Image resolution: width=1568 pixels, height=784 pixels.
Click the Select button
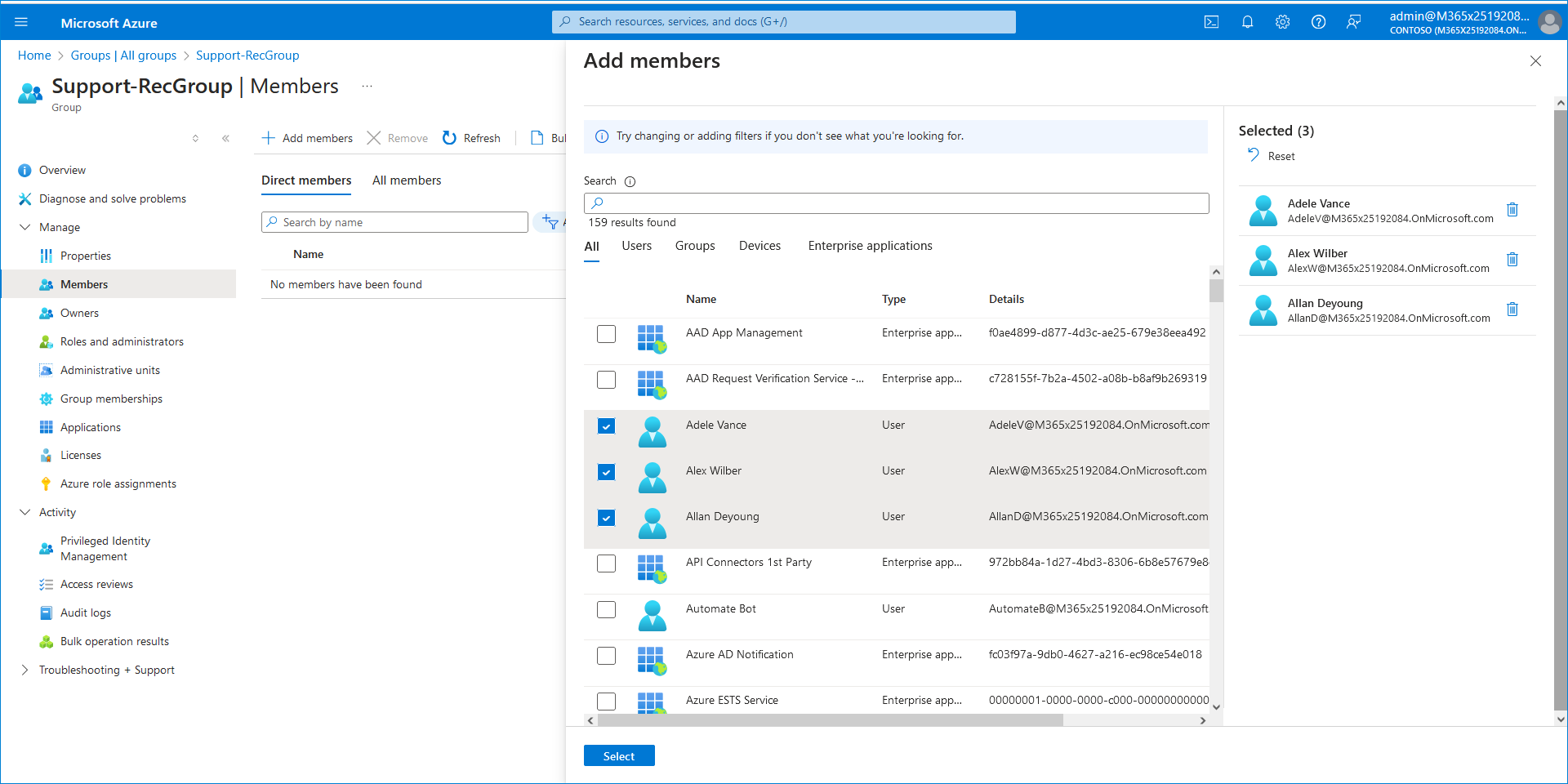619,756
